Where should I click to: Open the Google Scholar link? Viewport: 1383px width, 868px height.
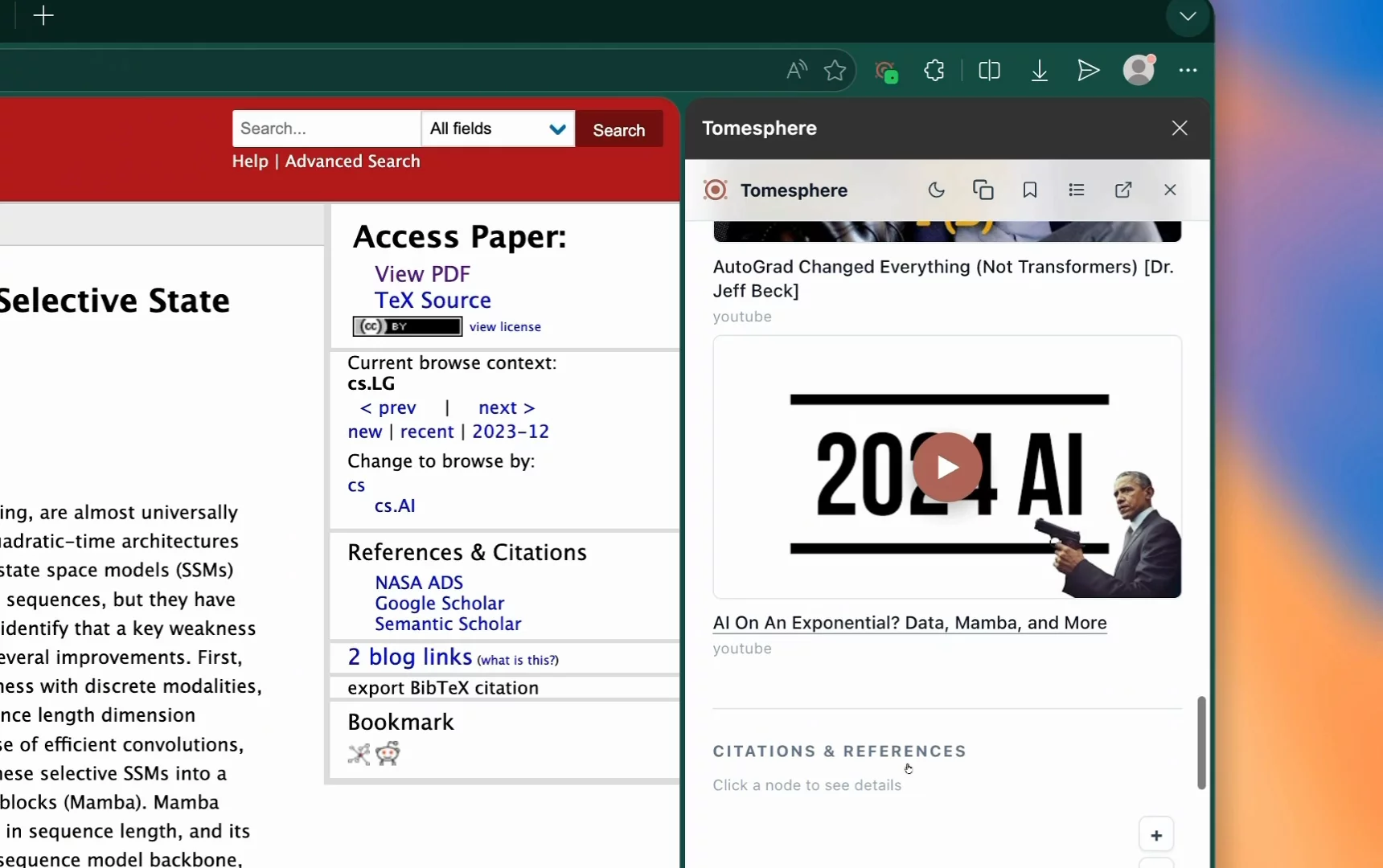tap(440, 604)
